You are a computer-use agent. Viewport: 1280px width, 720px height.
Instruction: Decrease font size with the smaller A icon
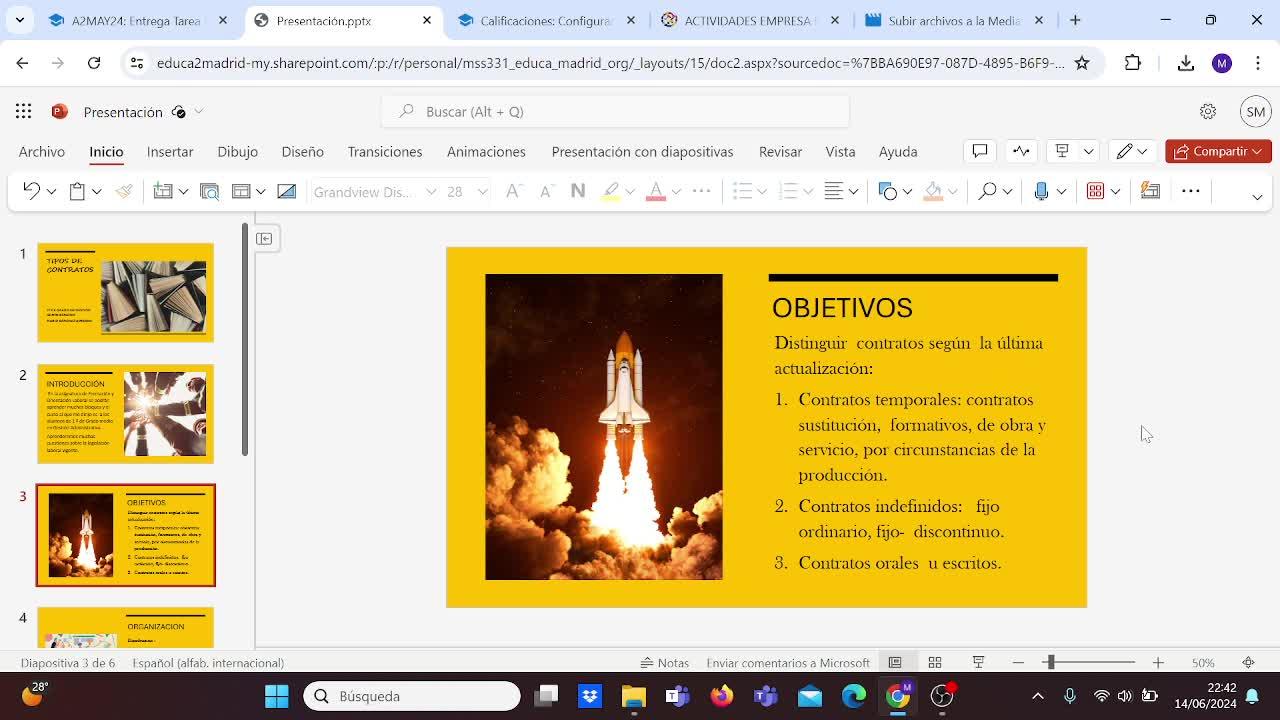pyautogui.click(x=546, y=191)
